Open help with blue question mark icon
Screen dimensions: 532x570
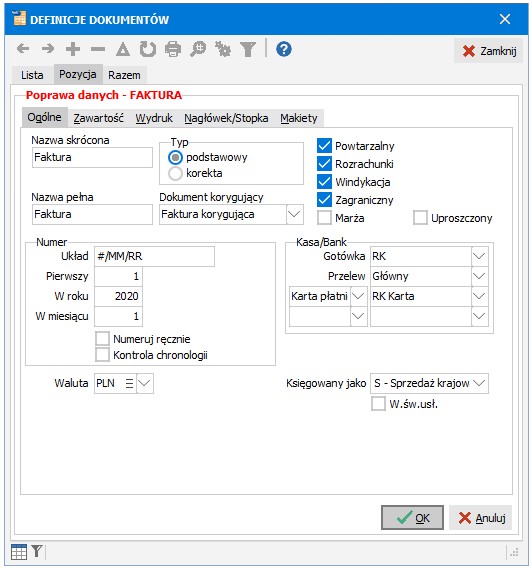coord(284,49)
